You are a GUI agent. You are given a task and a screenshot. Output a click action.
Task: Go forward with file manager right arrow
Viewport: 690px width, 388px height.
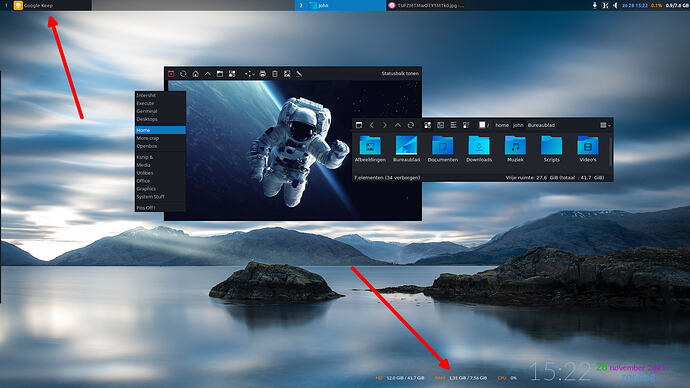pos(385,125)
